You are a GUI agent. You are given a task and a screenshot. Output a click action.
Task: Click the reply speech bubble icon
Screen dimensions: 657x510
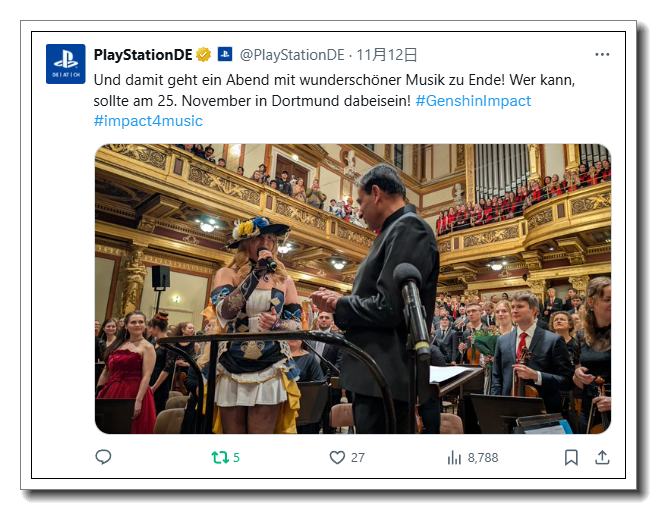coord(103,457)
